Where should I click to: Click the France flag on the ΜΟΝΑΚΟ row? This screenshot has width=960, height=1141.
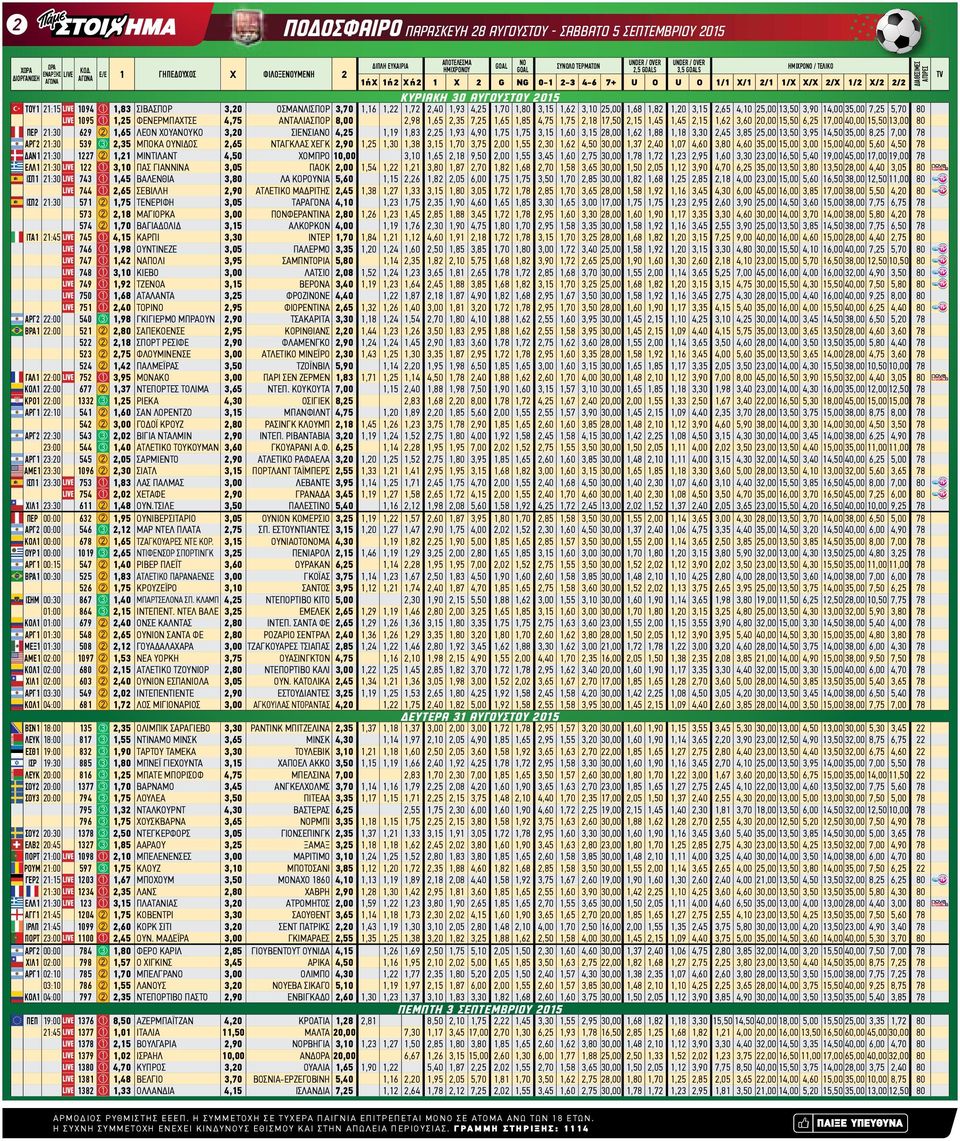tap(17, 378)
